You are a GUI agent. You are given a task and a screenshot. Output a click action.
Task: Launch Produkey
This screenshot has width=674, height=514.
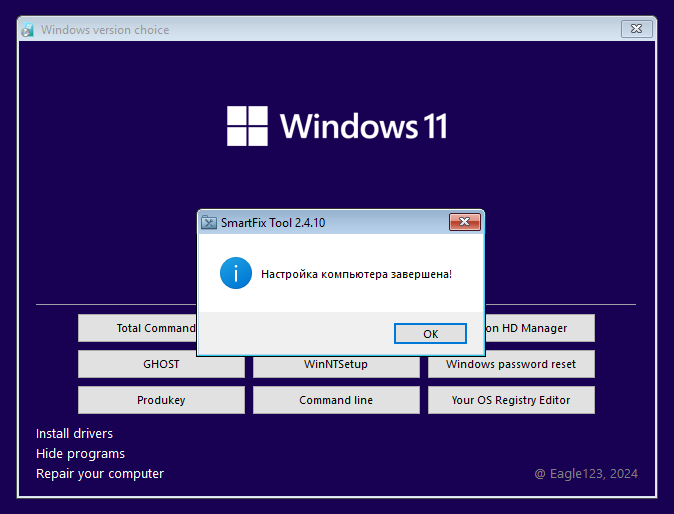pyautogui.click(x=161, y=400)
